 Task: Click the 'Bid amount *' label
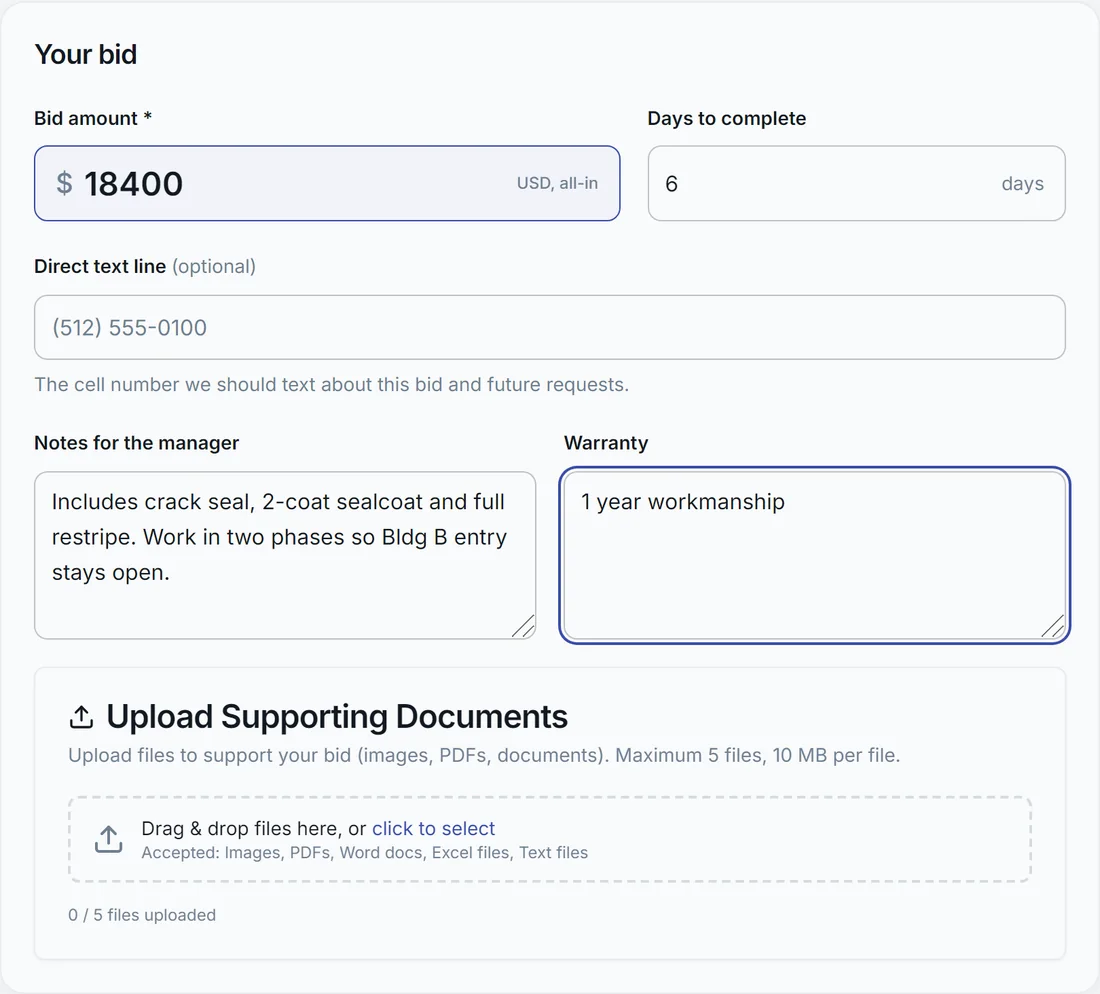click(93, 118)
